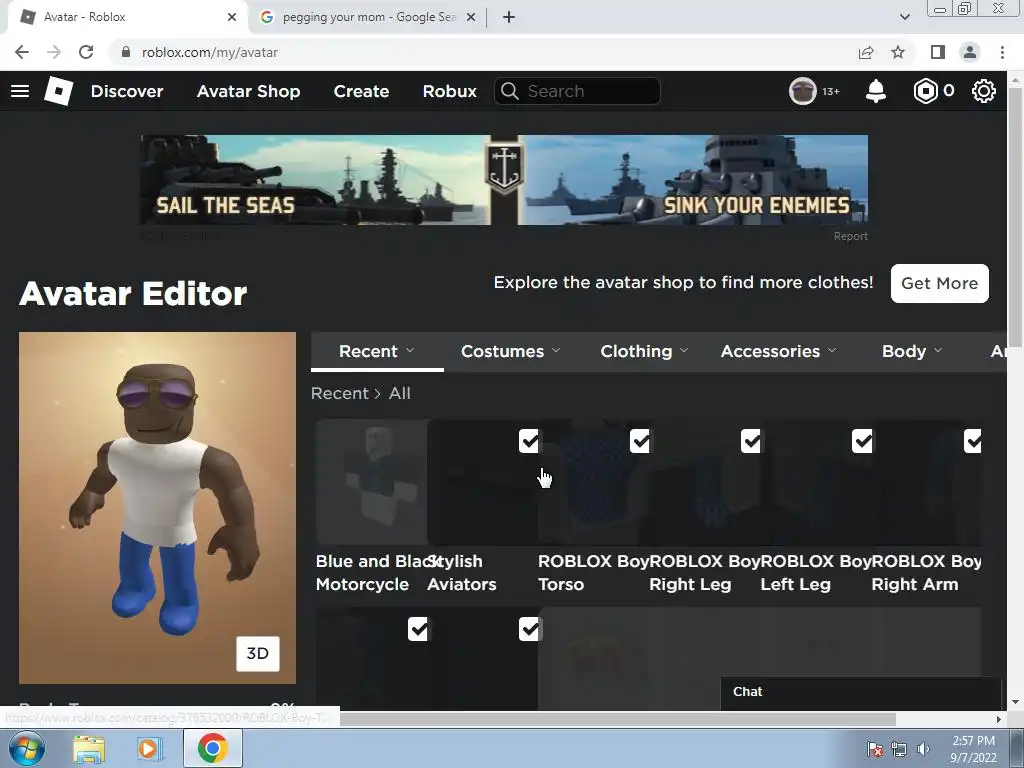The width and height of the screenshot is (1024, 768).
Task: Close the Google Search tab
Action: 471,17
